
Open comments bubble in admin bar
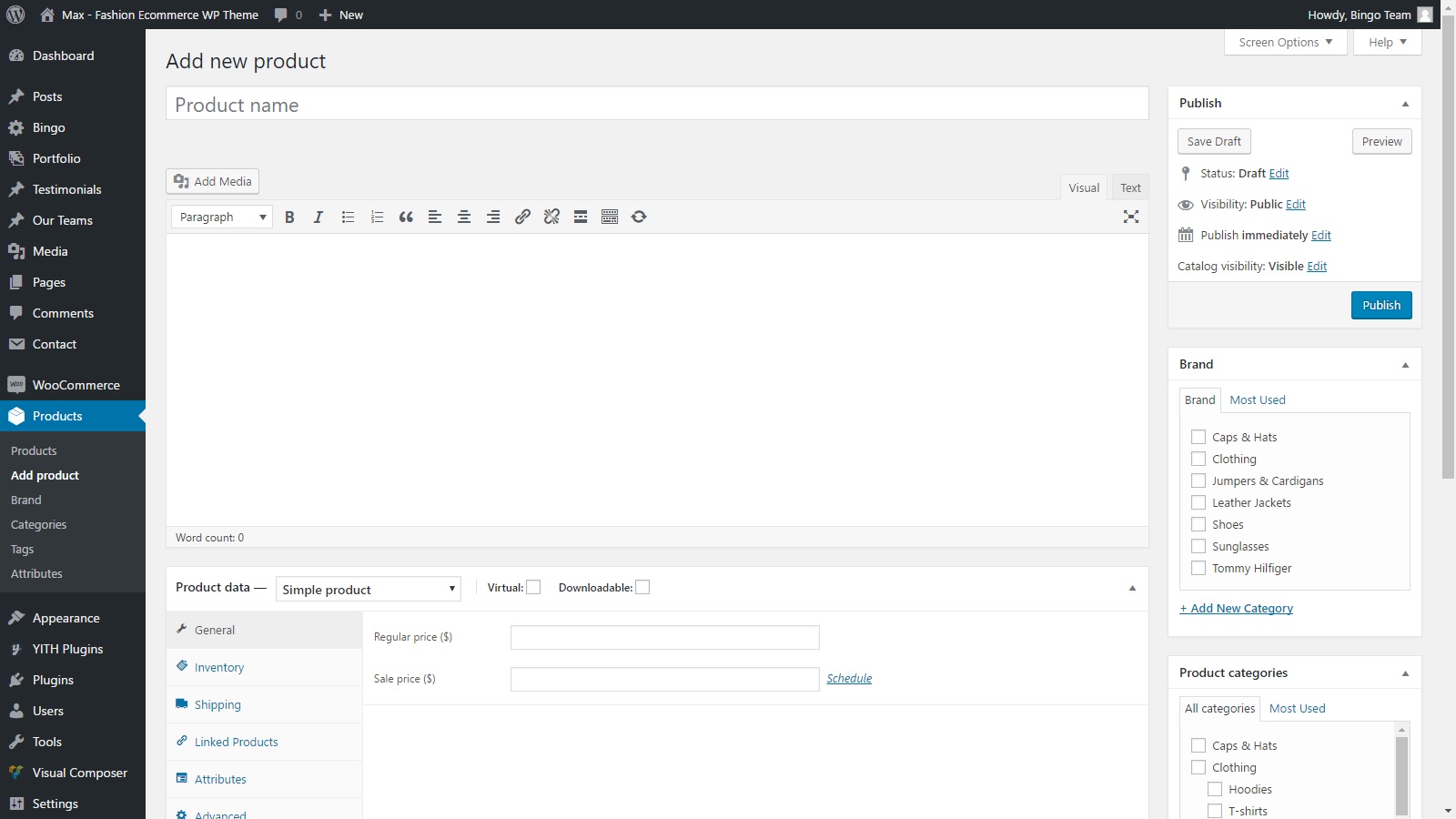pyautogui.click(x=281, y=15)
